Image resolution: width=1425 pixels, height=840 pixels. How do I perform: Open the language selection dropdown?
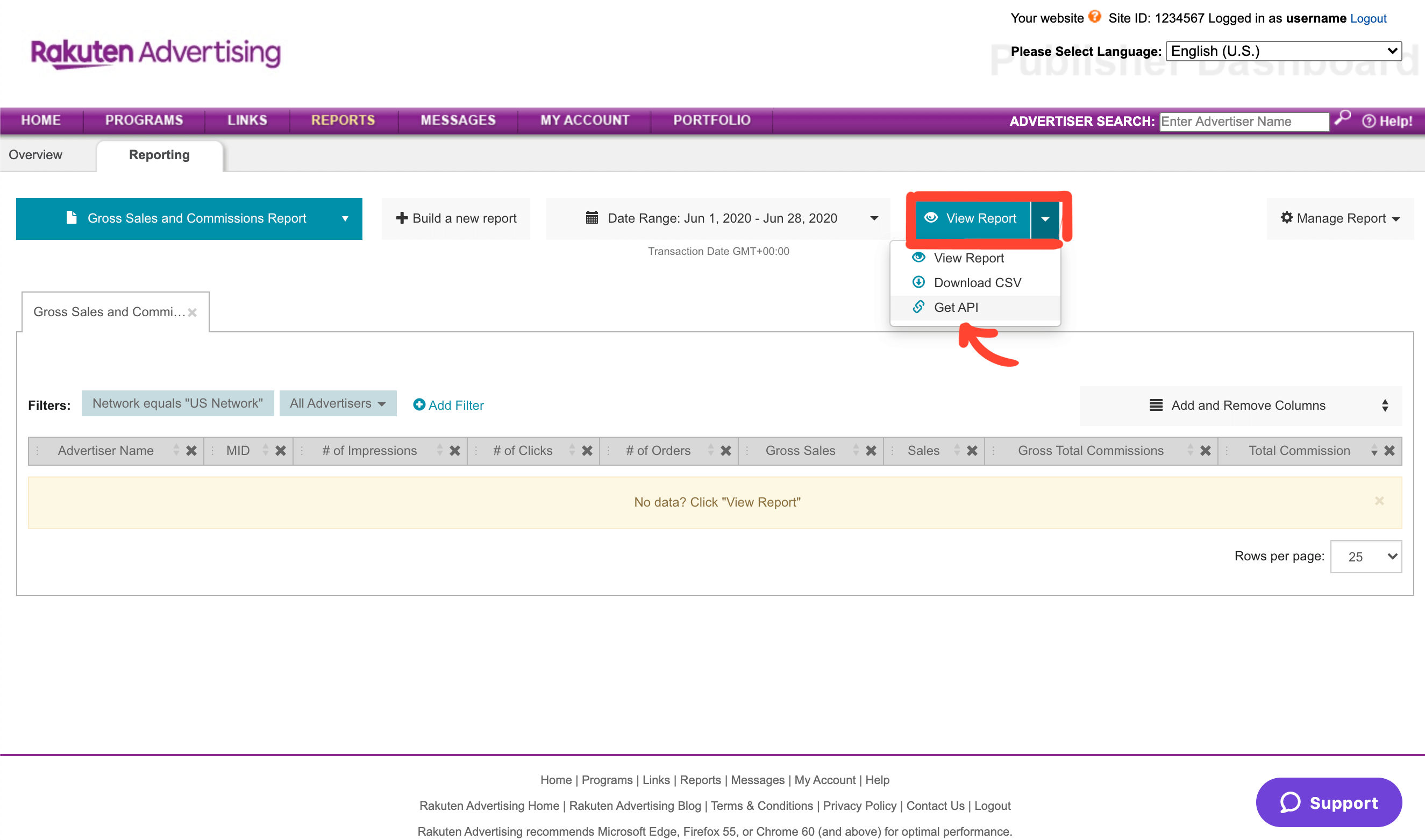coord(1284,51)
